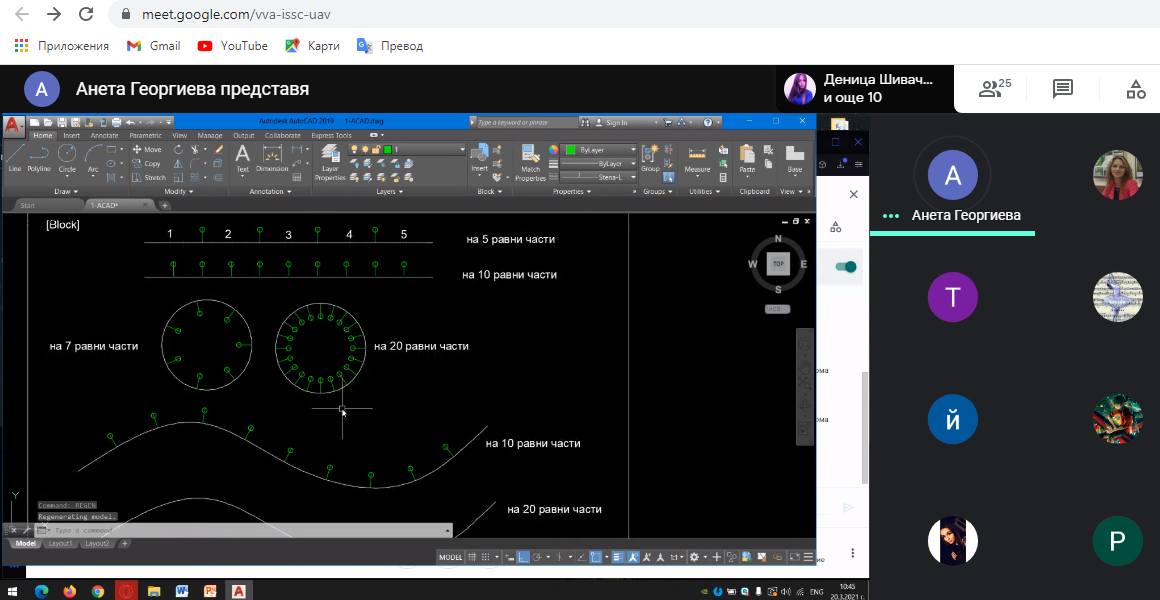The height and width of the screenshot is (600, 1160).
Task: Select the Polyline tool
Action: tap(39, 158)
